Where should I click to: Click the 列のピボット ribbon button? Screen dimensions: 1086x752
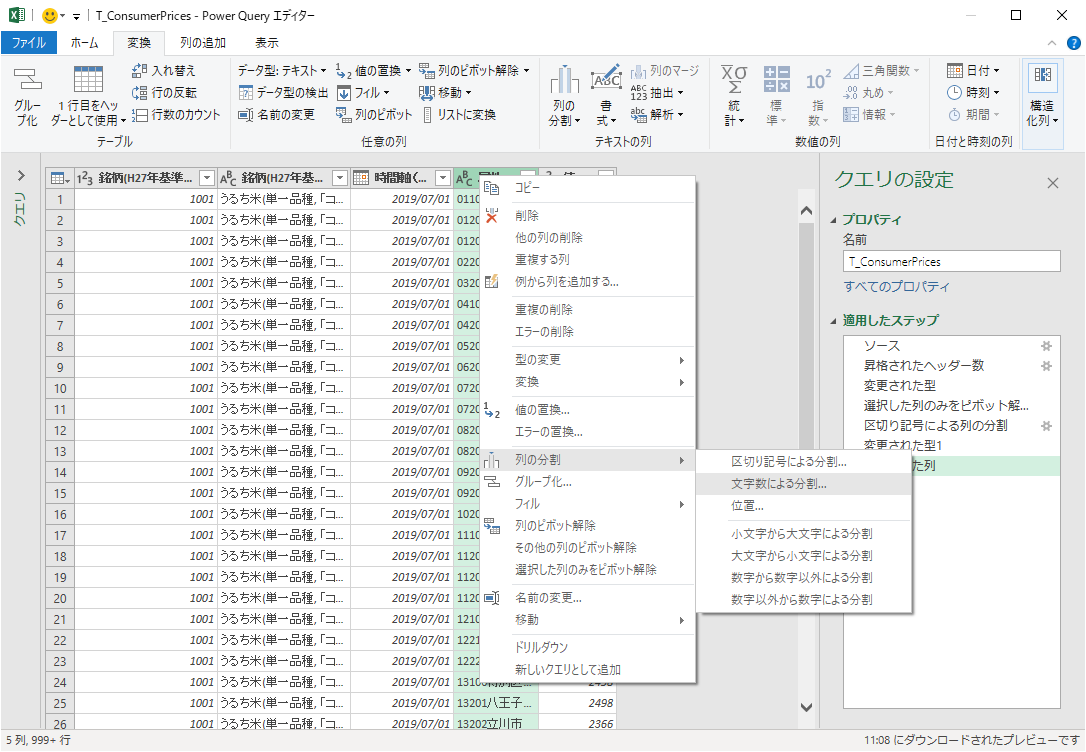click(374, 115)
